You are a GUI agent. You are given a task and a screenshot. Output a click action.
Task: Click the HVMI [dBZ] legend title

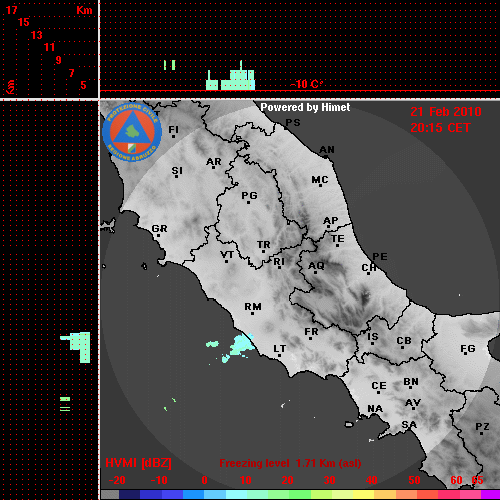coord(138,463)
